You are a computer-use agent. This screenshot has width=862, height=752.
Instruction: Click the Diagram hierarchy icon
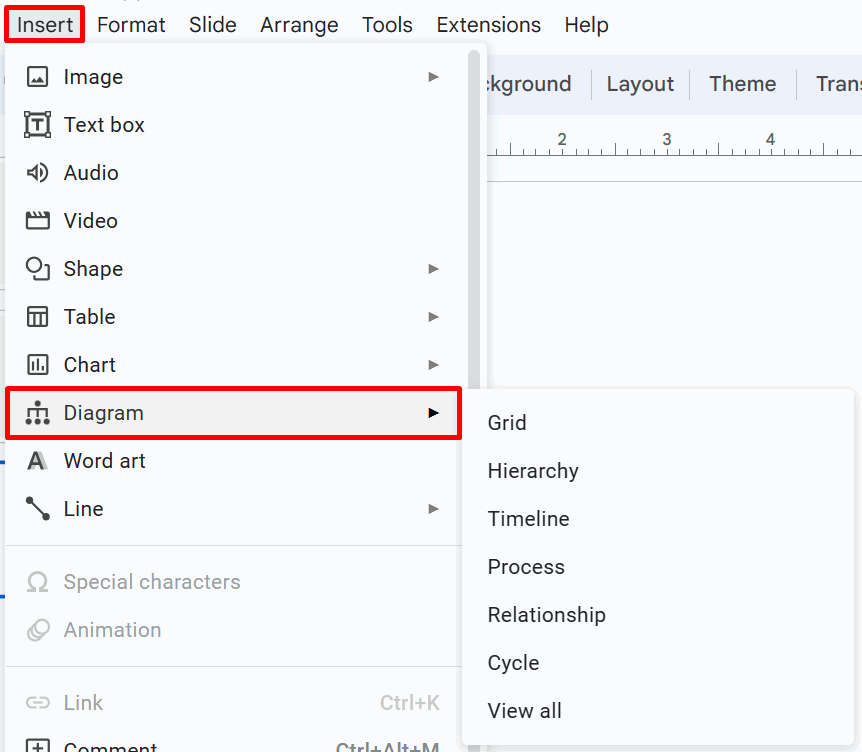coord(37,412)
